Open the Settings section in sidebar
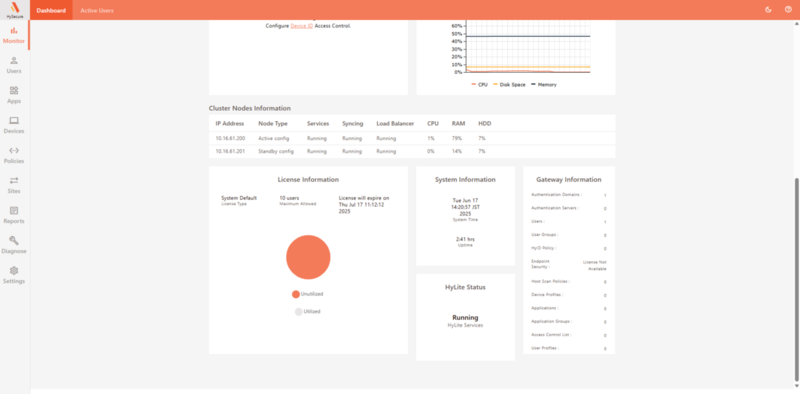 point(14,276)
